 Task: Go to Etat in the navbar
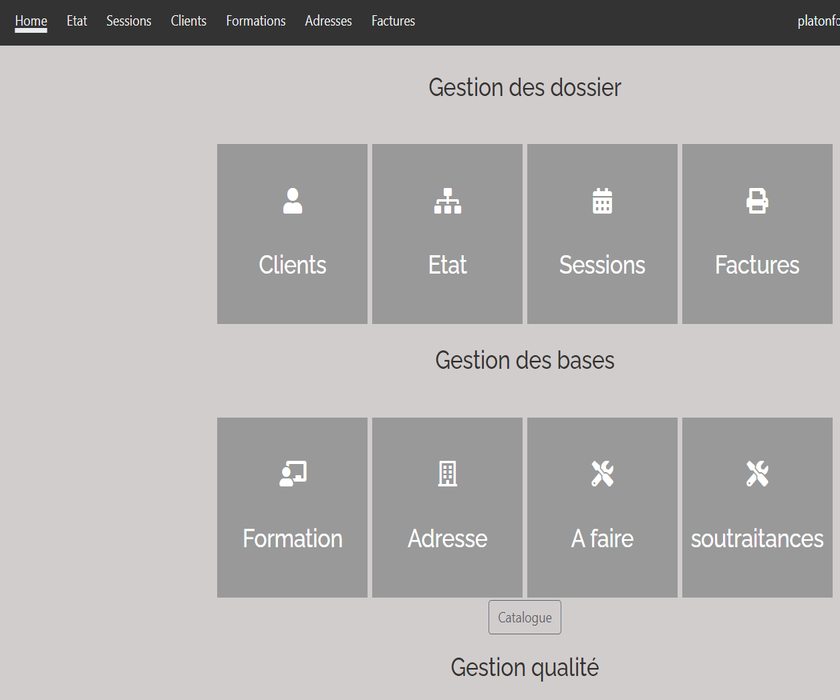[x=77, y=21]
